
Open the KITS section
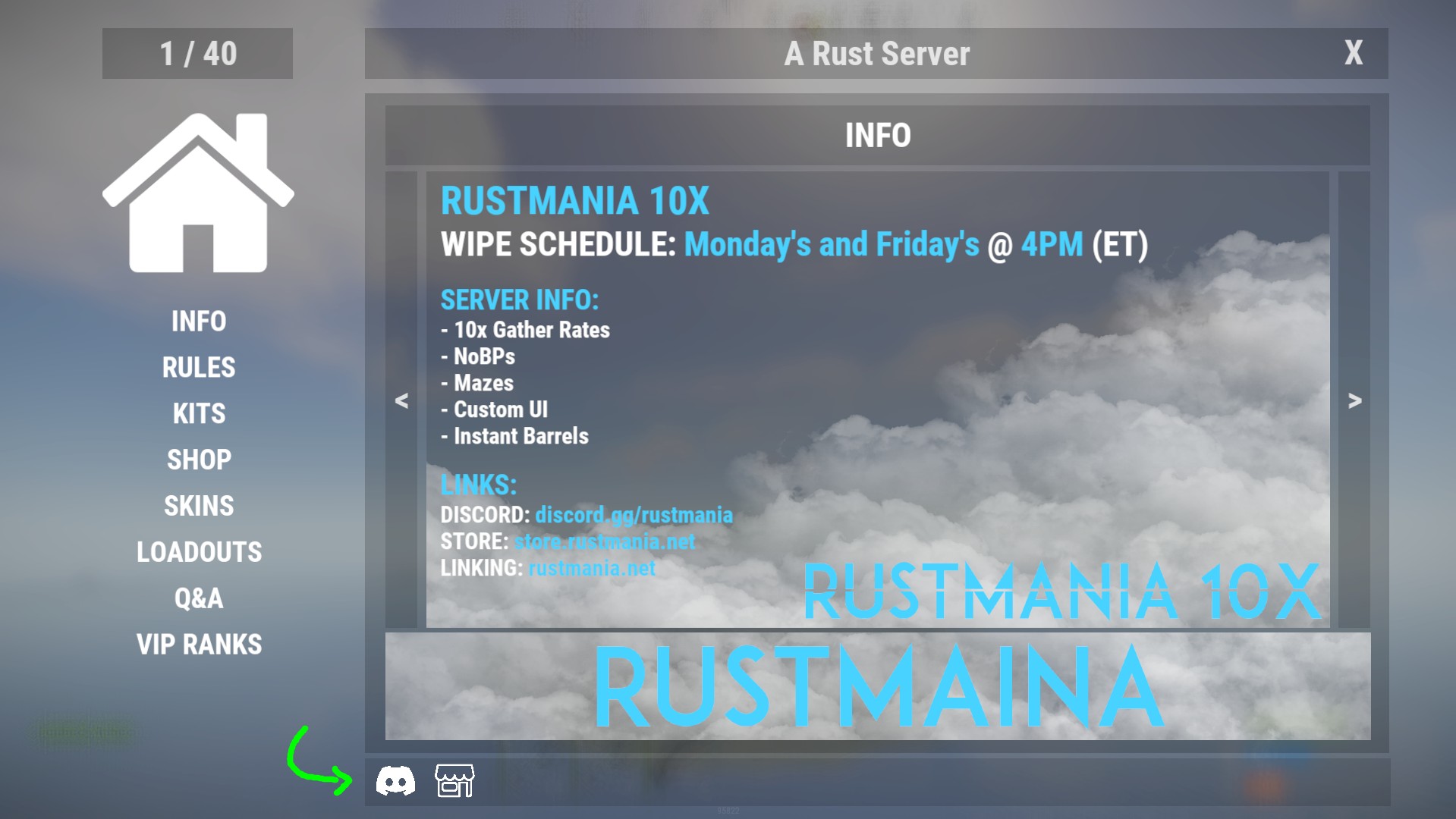pyautogui.click(x=199, y=414)
